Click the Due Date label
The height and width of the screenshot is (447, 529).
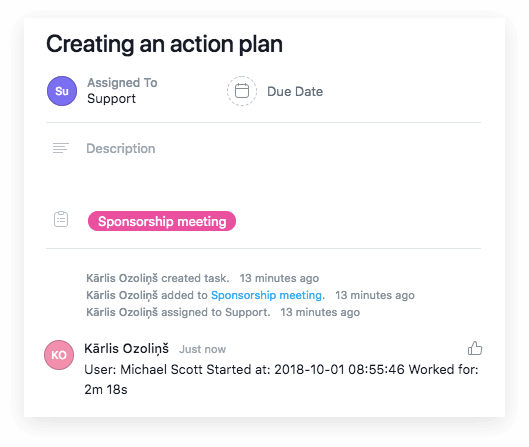[x=295, y=91]
